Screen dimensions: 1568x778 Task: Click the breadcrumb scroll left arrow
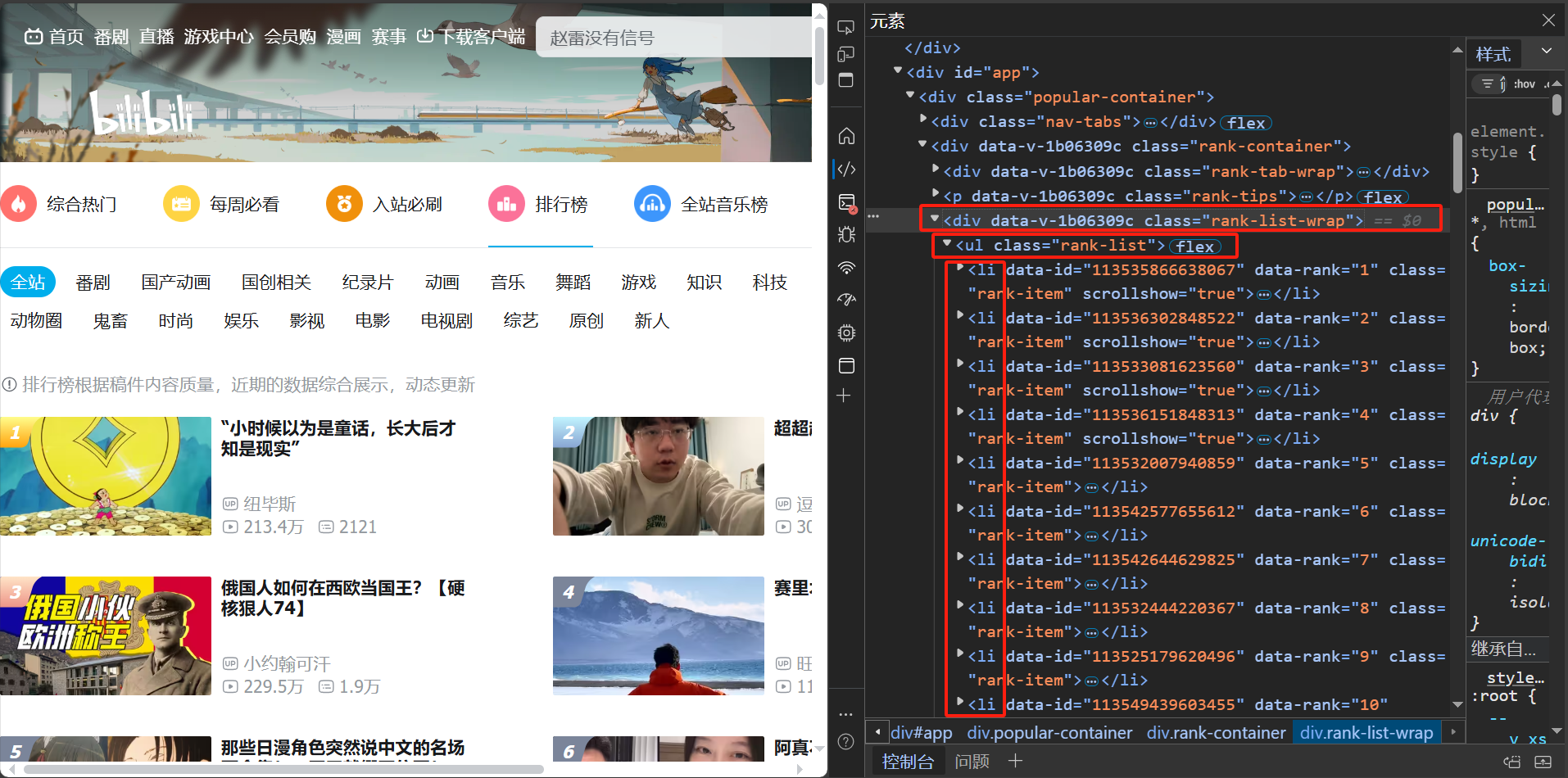pyautogui.click(x=878, y=732)
